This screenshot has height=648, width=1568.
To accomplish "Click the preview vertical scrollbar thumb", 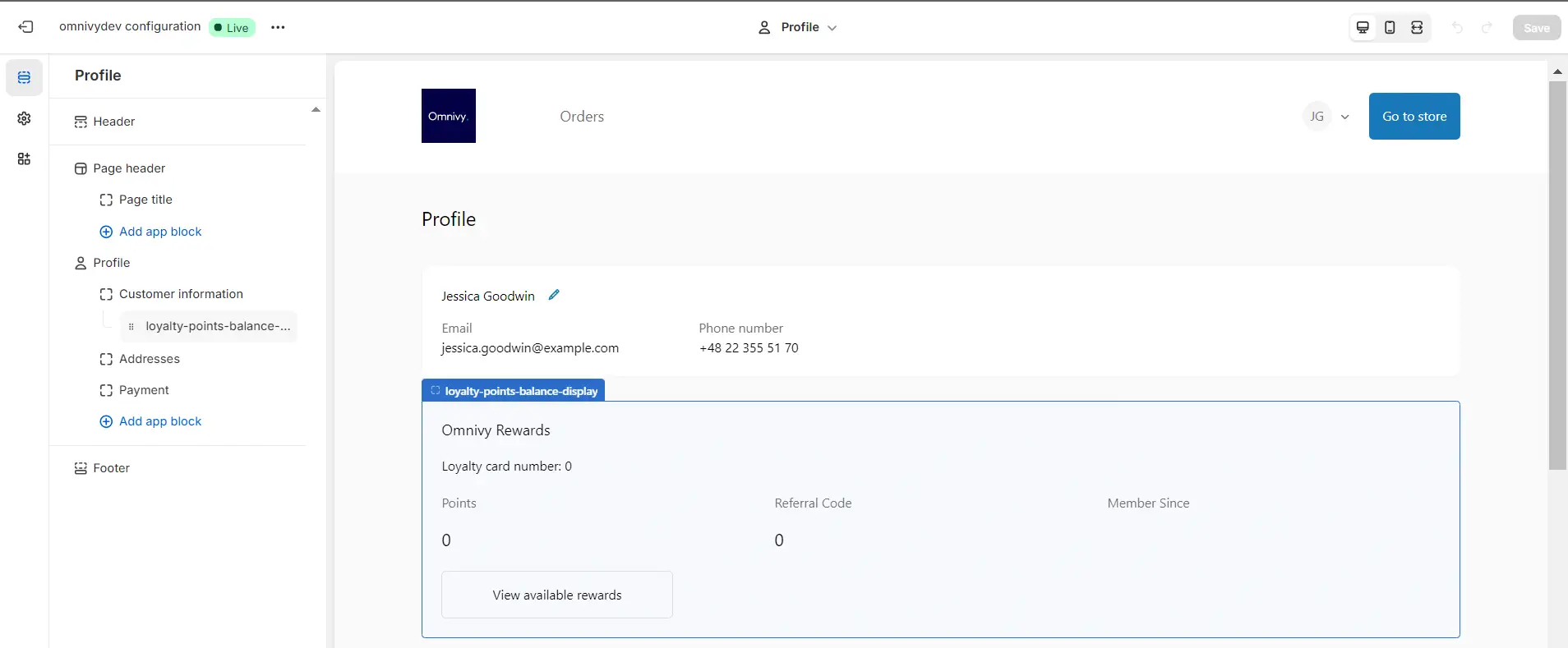I will (x=1557, y=275).
